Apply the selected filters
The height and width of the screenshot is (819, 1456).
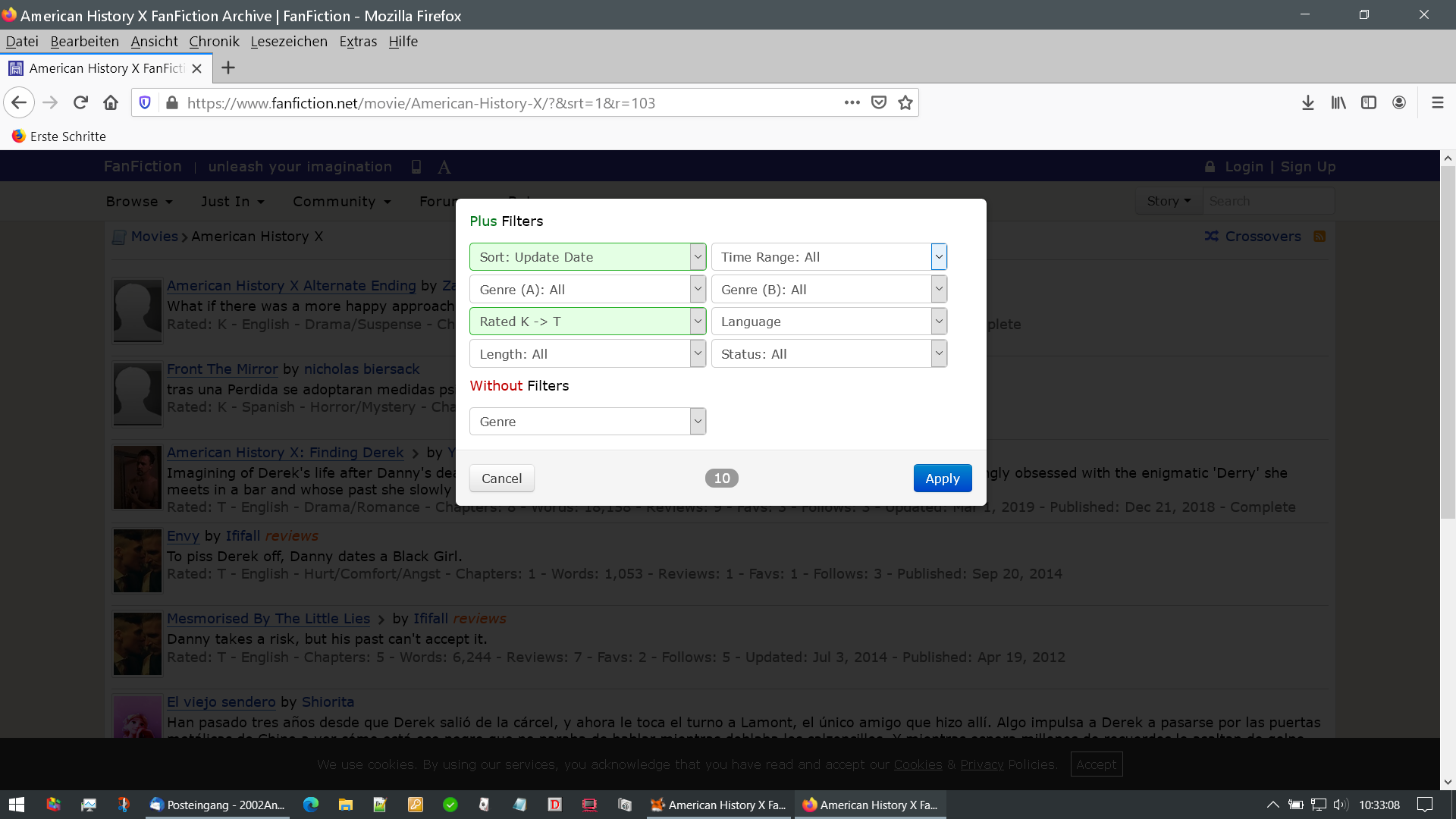[942, 479]
